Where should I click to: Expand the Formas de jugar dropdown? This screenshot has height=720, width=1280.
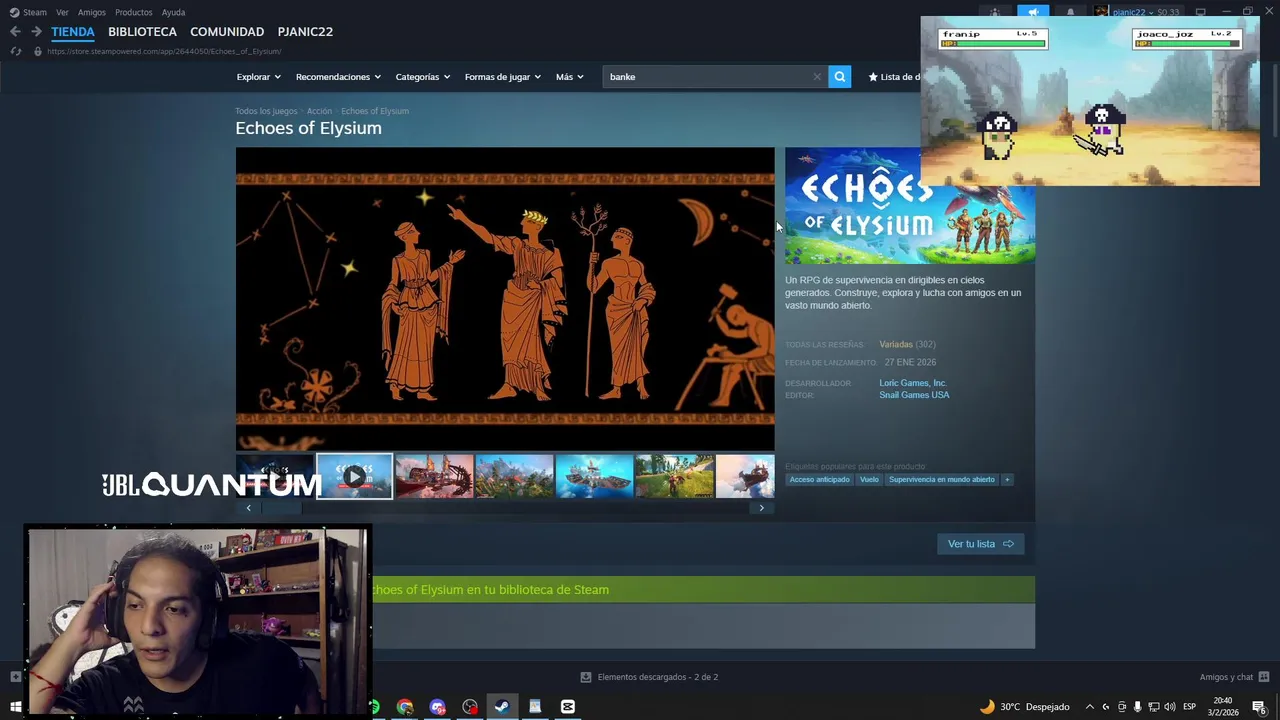[x=502, y=77]
